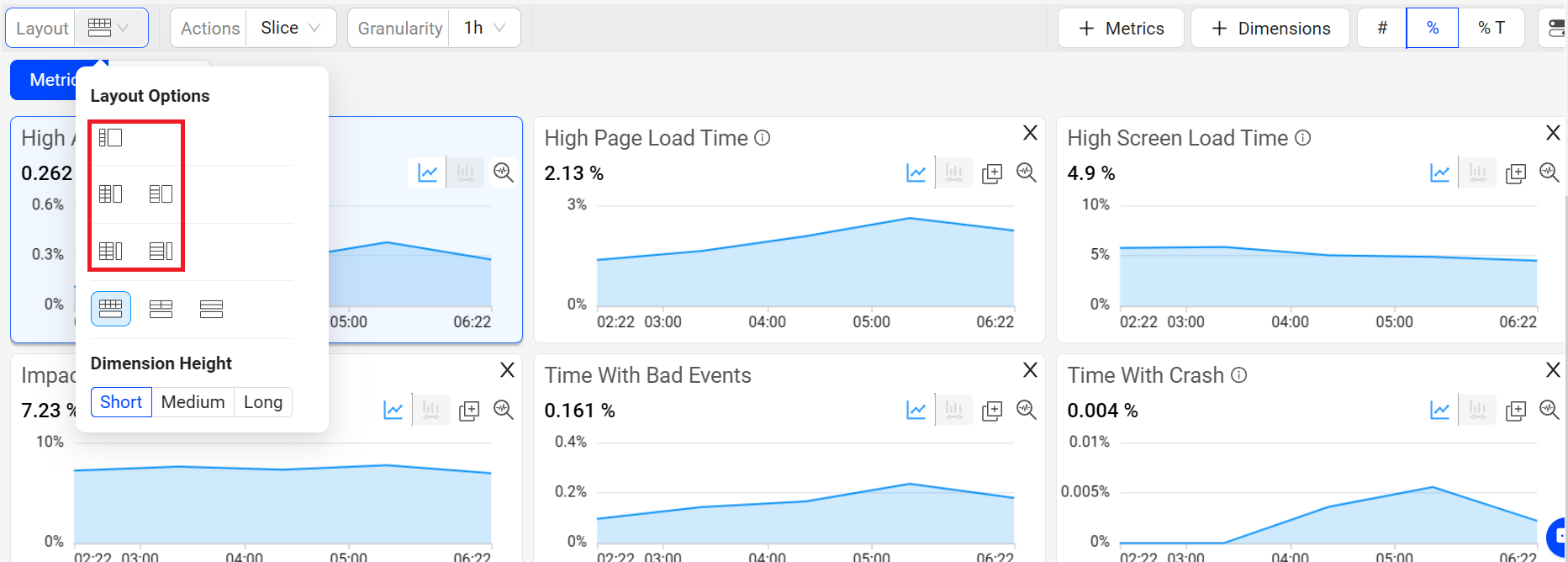Expand the Actions Slice dropdown
This screenshot has height=562, width=1568.
[x=290, y=29]
